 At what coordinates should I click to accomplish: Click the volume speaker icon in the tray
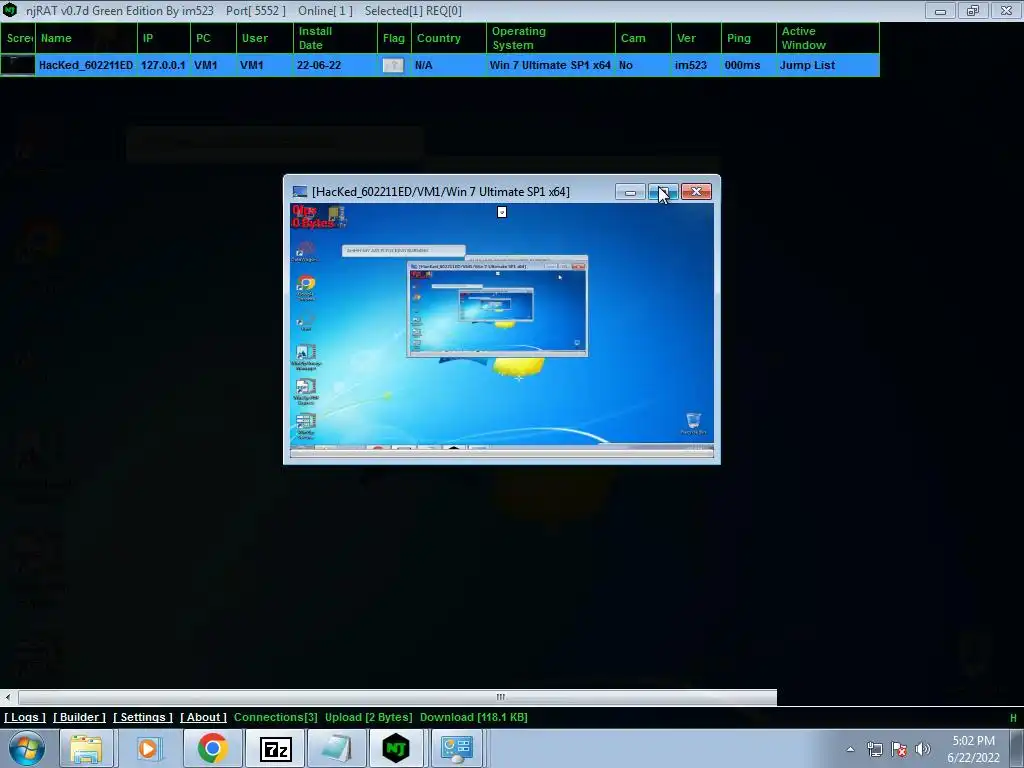tap(923, 749)
